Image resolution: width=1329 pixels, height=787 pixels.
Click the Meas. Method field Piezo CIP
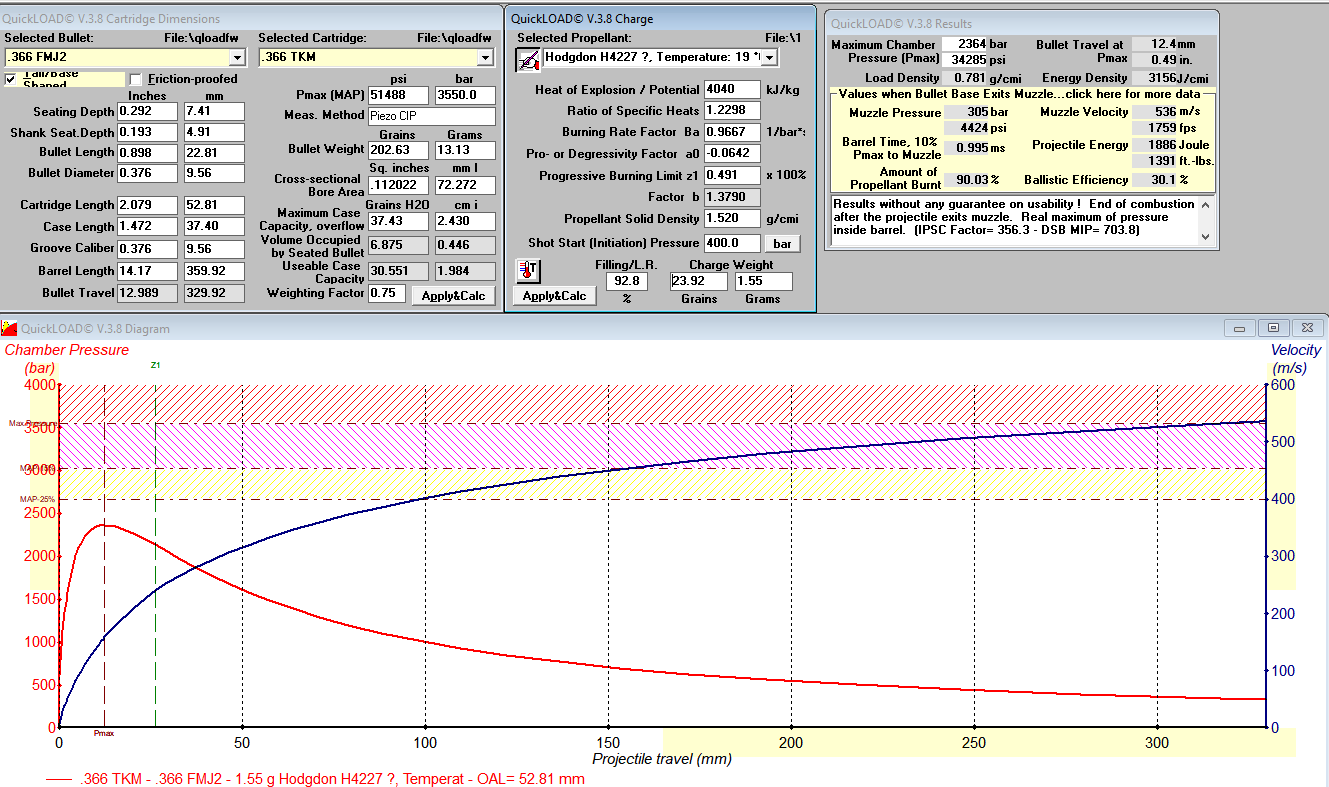432,116
